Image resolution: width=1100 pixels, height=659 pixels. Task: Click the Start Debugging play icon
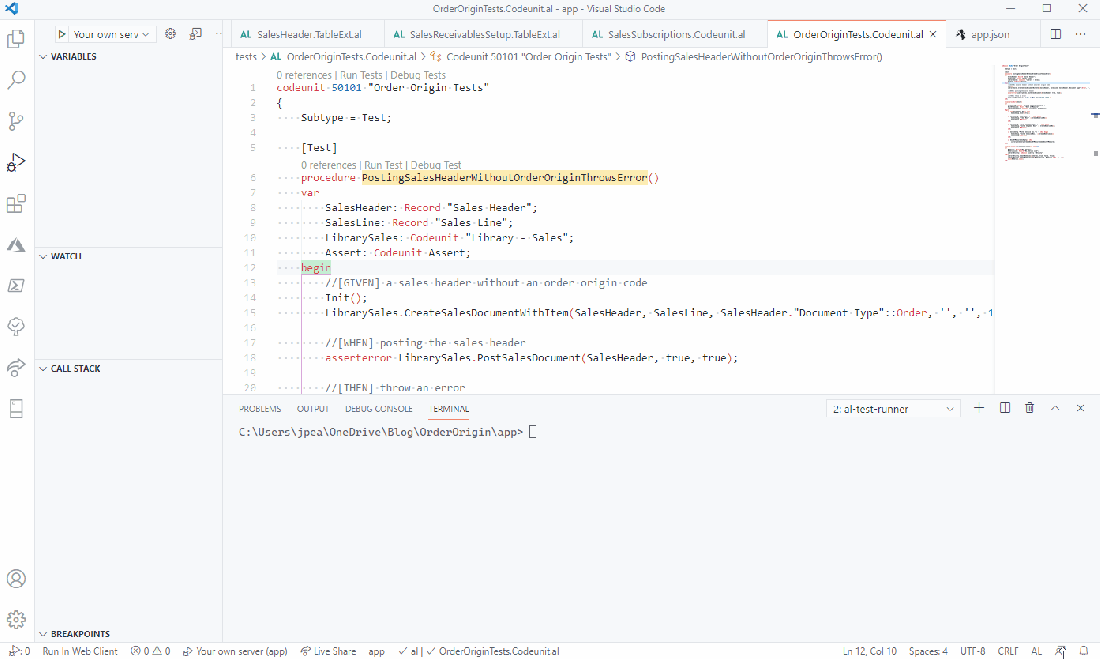tap(62, 34)
